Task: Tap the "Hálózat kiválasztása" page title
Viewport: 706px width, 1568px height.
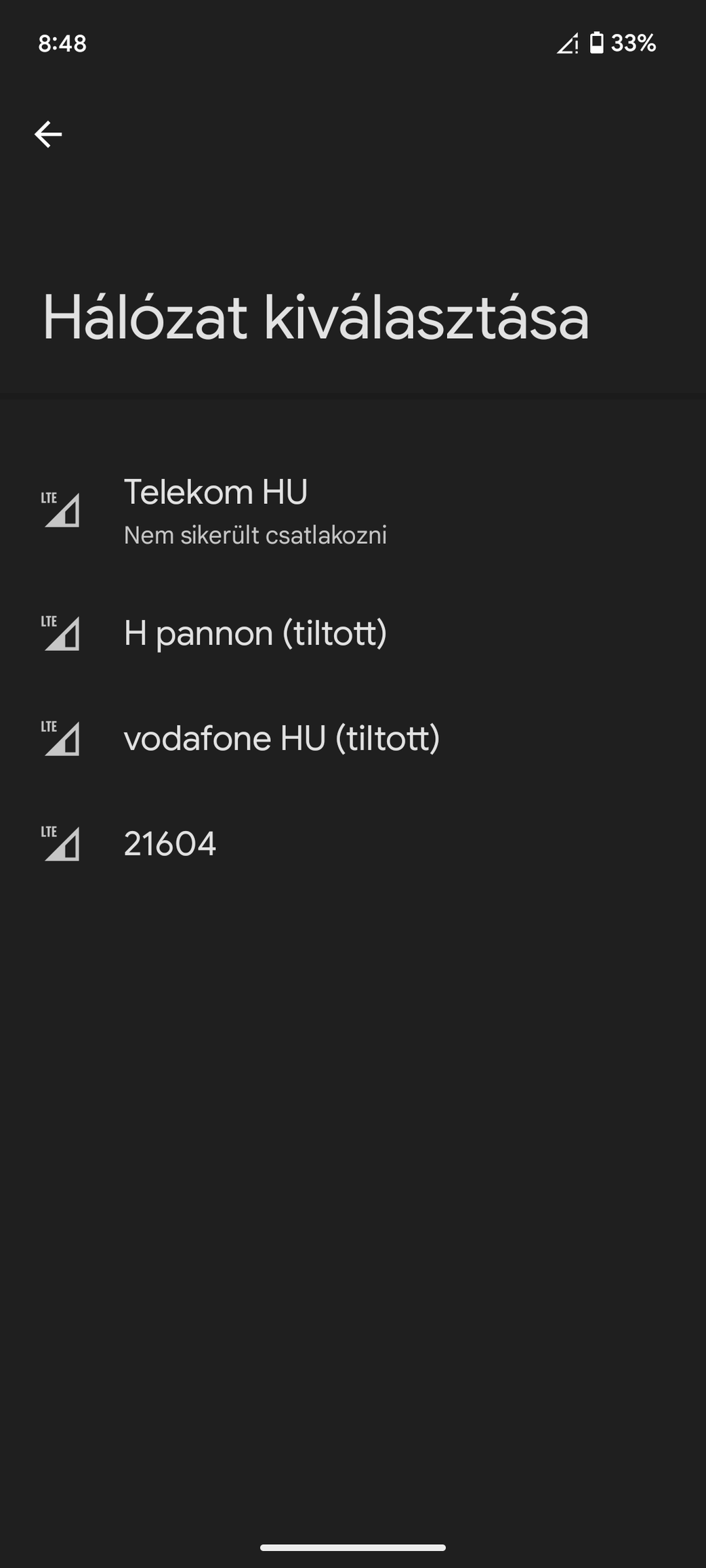Action: click(316, 318)
